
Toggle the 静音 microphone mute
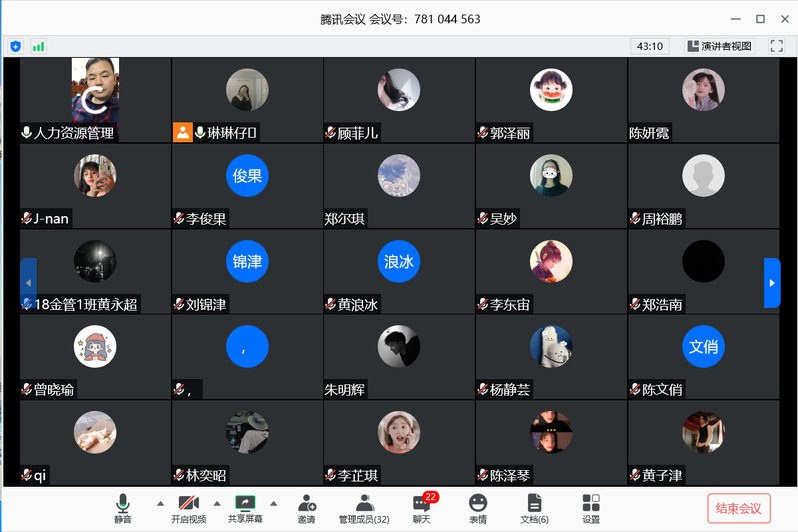tap(123, 507)
